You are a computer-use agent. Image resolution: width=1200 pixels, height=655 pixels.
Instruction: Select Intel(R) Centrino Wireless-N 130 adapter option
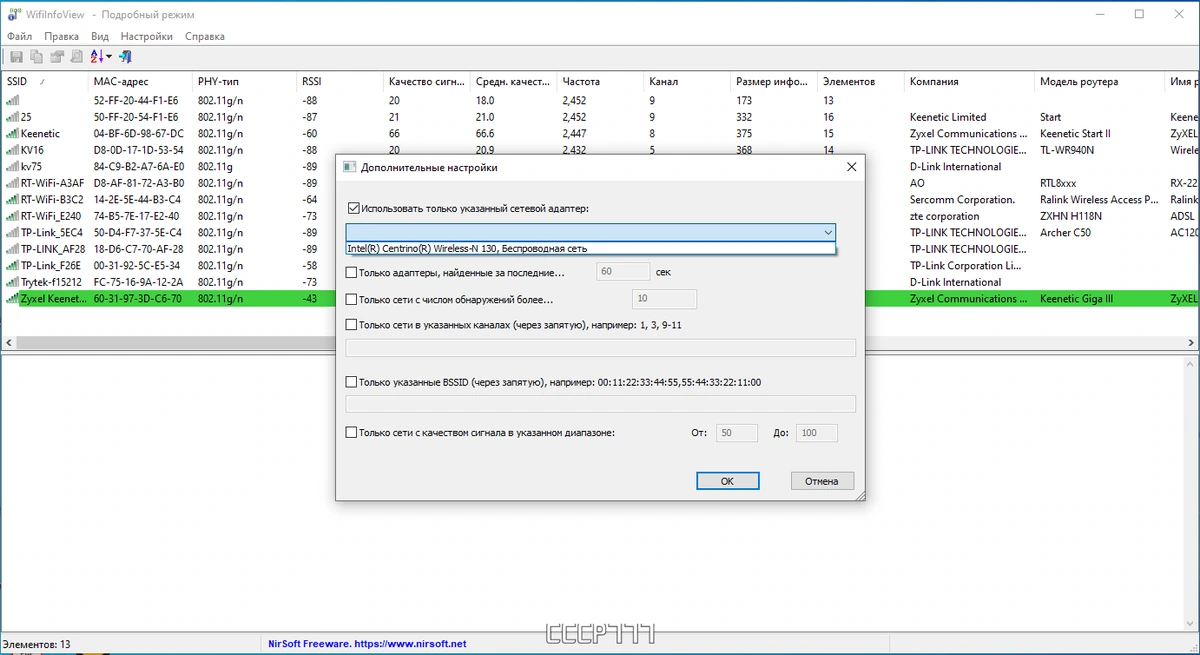click(x=590, y=248)
